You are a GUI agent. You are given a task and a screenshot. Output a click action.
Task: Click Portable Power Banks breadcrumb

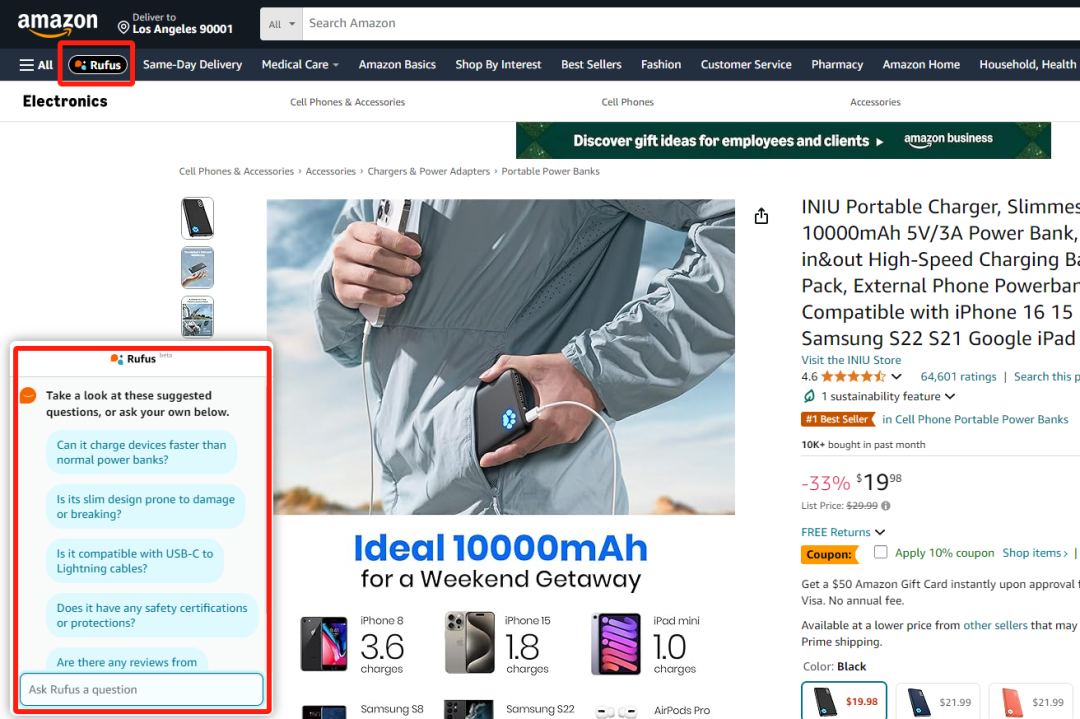click(550, 171)
